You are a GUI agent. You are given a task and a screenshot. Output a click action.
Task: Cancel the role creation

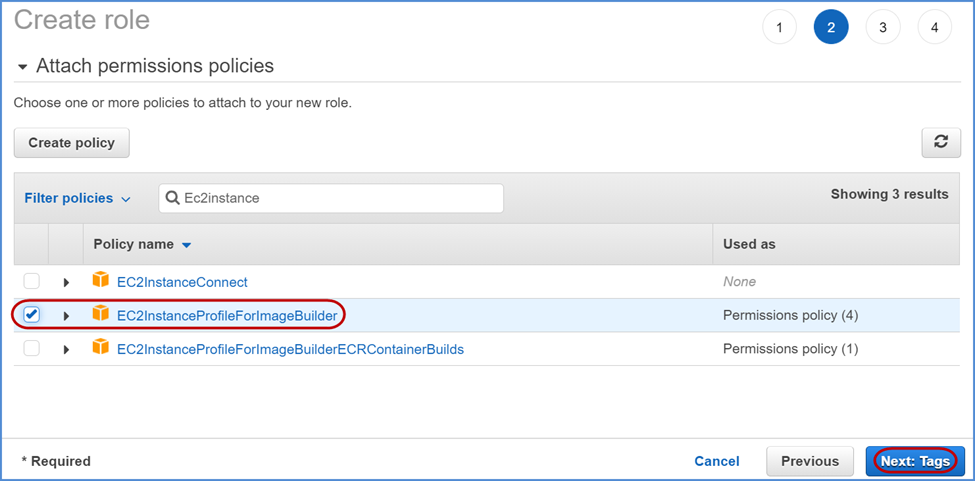click(717, 461)
